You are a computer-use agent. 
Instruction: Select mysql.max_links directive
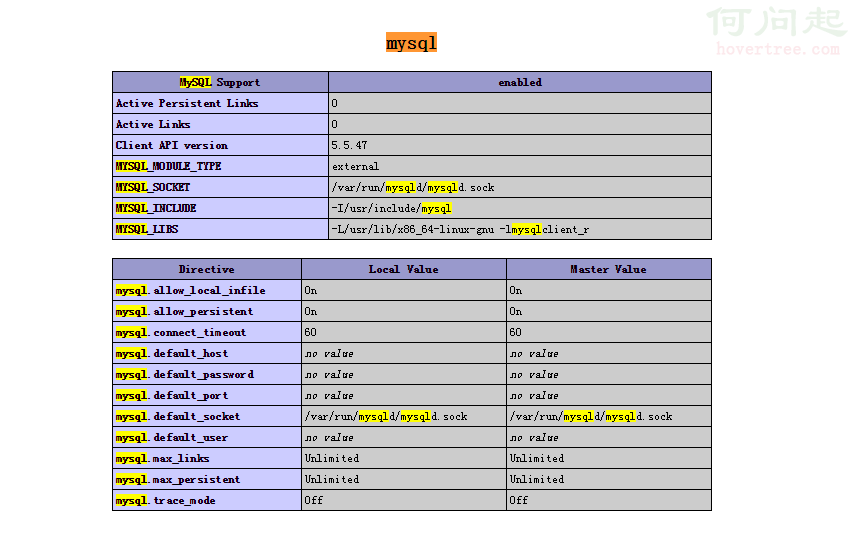162,458
